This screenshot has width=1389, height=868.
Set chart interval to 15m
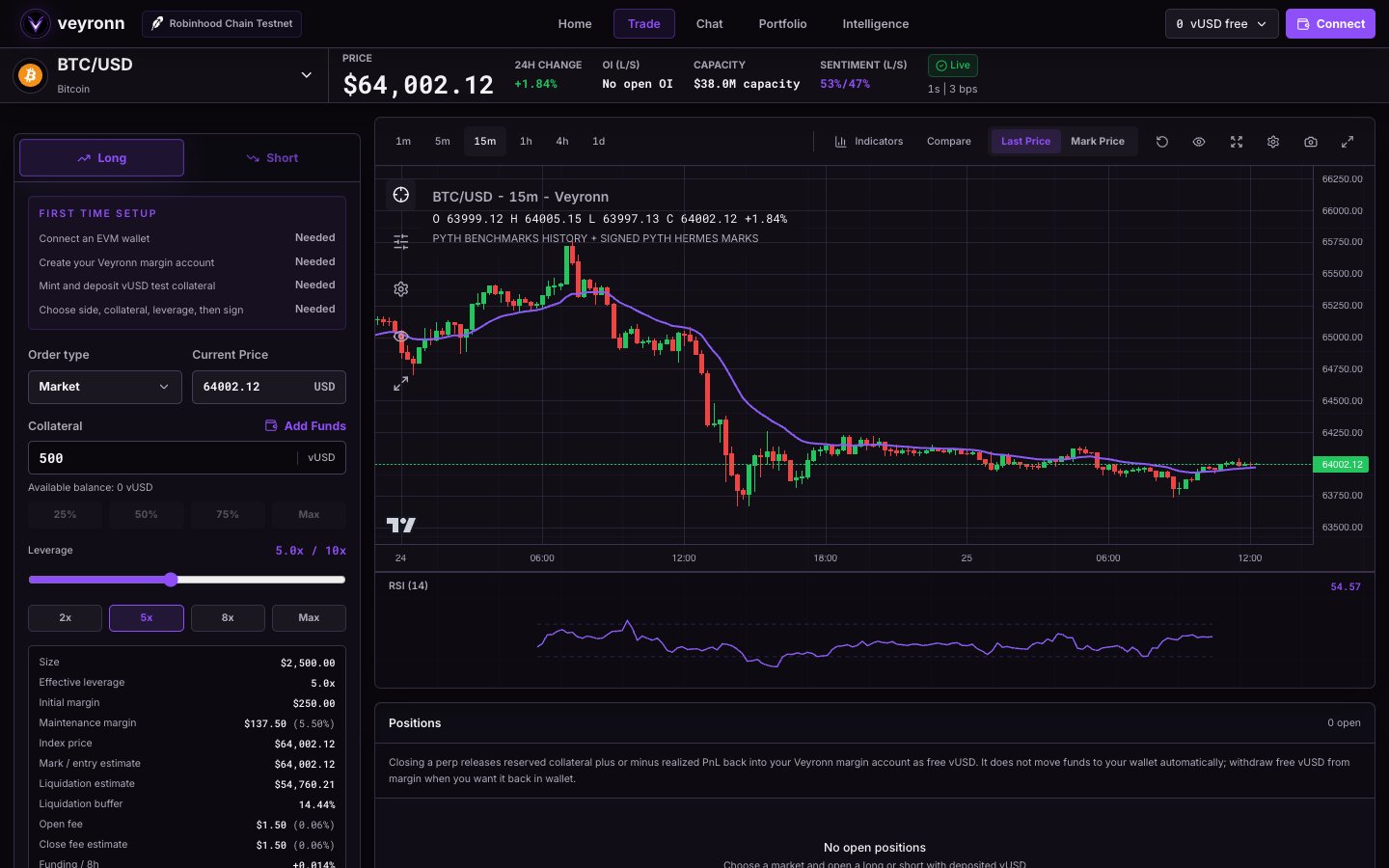[485, 142]
